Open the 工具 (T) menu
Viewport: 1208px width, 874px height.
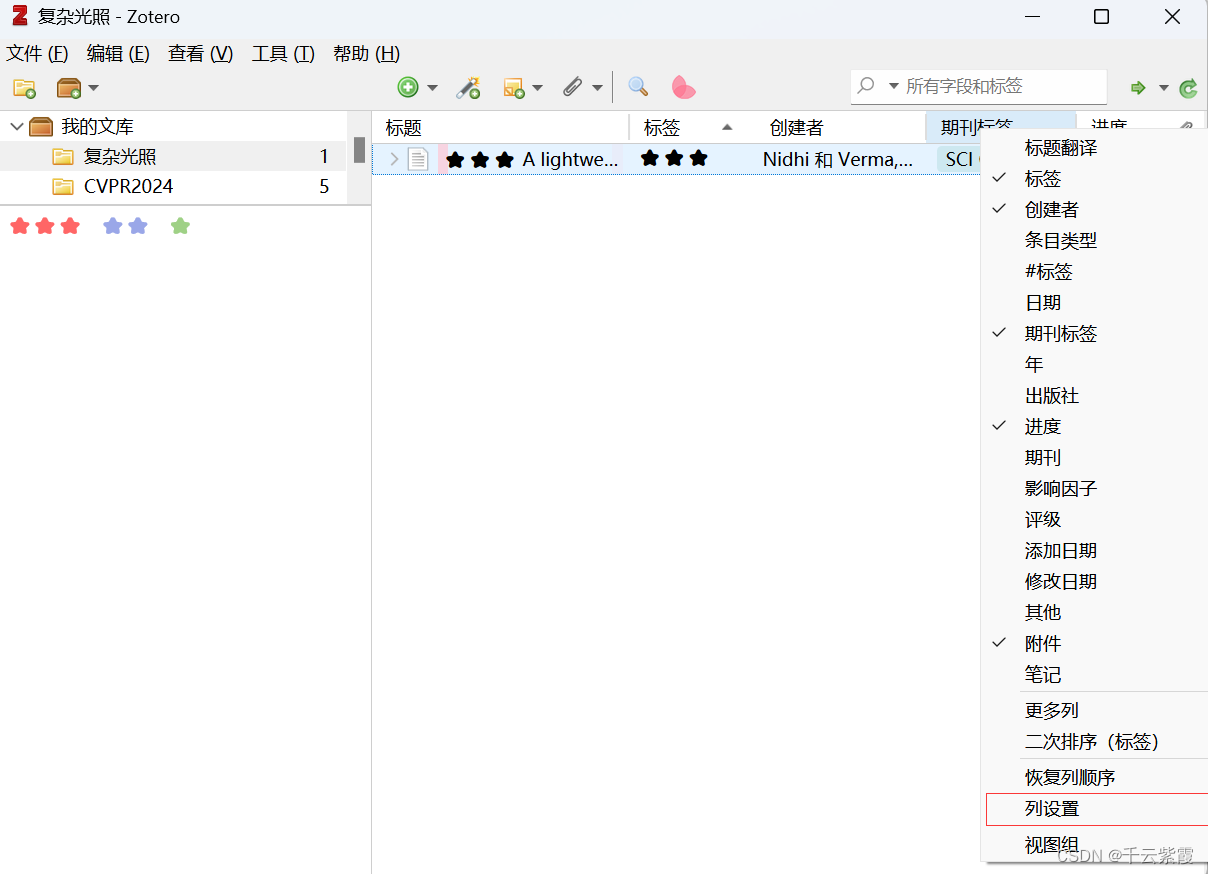[283, 54]
